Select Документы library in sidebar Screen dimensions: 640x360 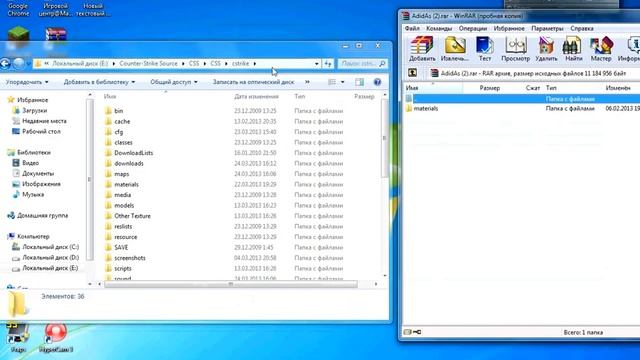(x=38, y=173)
